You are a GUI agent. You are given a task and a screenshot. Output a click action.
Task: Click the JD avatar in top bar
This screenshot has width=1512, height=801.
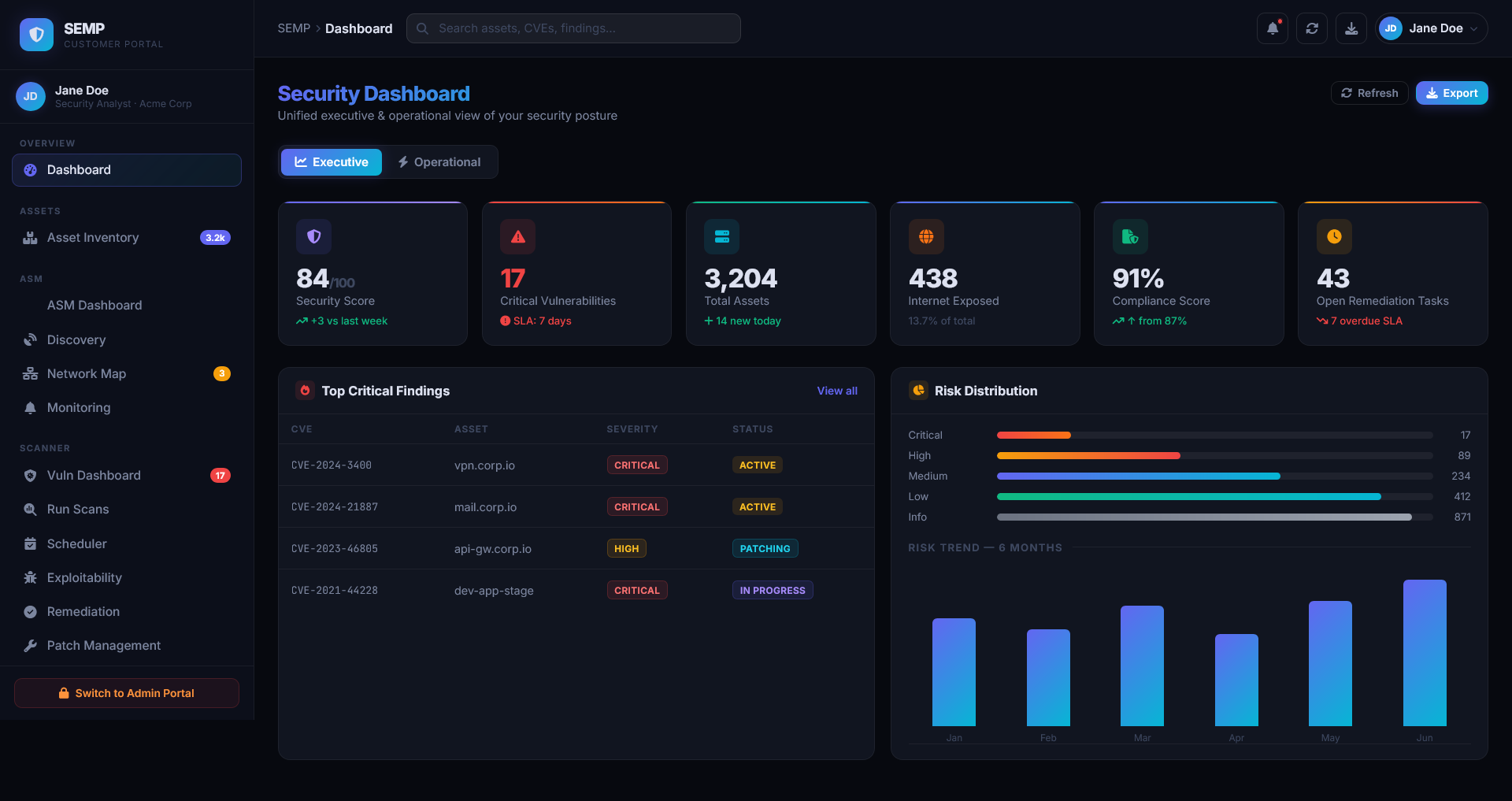point(1391,28)
